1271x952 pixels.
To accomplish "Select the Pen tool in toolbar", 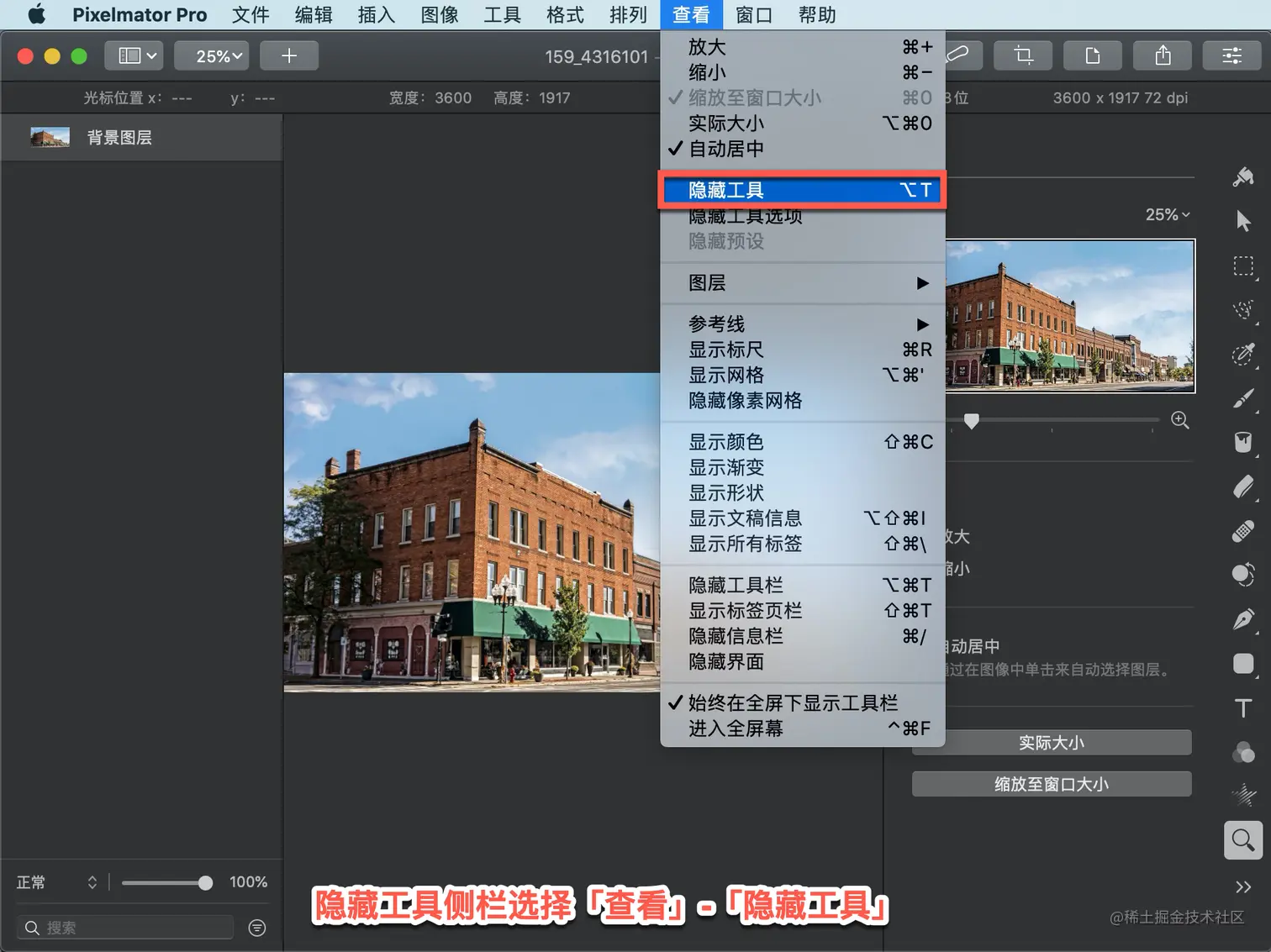I will click(1243, 619).
